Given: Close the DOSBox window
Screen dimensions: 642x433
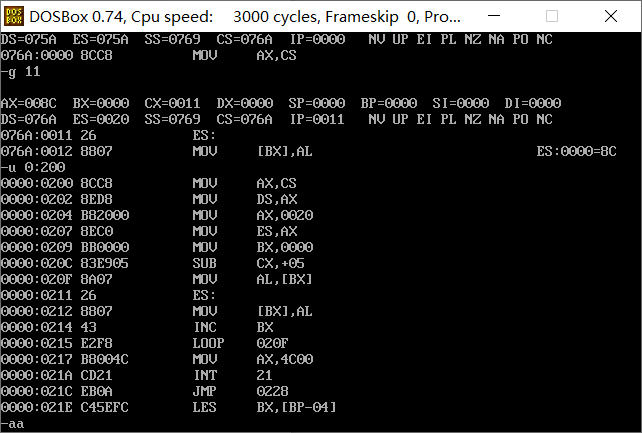Looking at the screenshot, I should (x=610, y=16).
